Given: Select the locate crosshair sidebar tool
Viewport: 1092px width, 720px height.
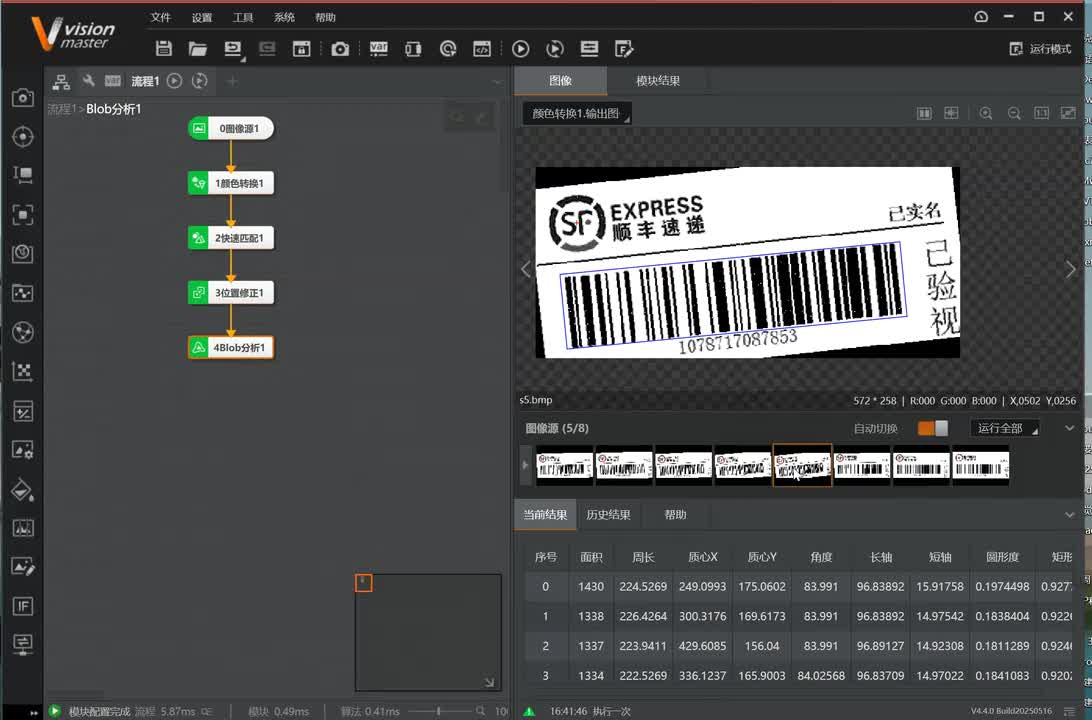Looking at the screenshot, I should point(22,136).
